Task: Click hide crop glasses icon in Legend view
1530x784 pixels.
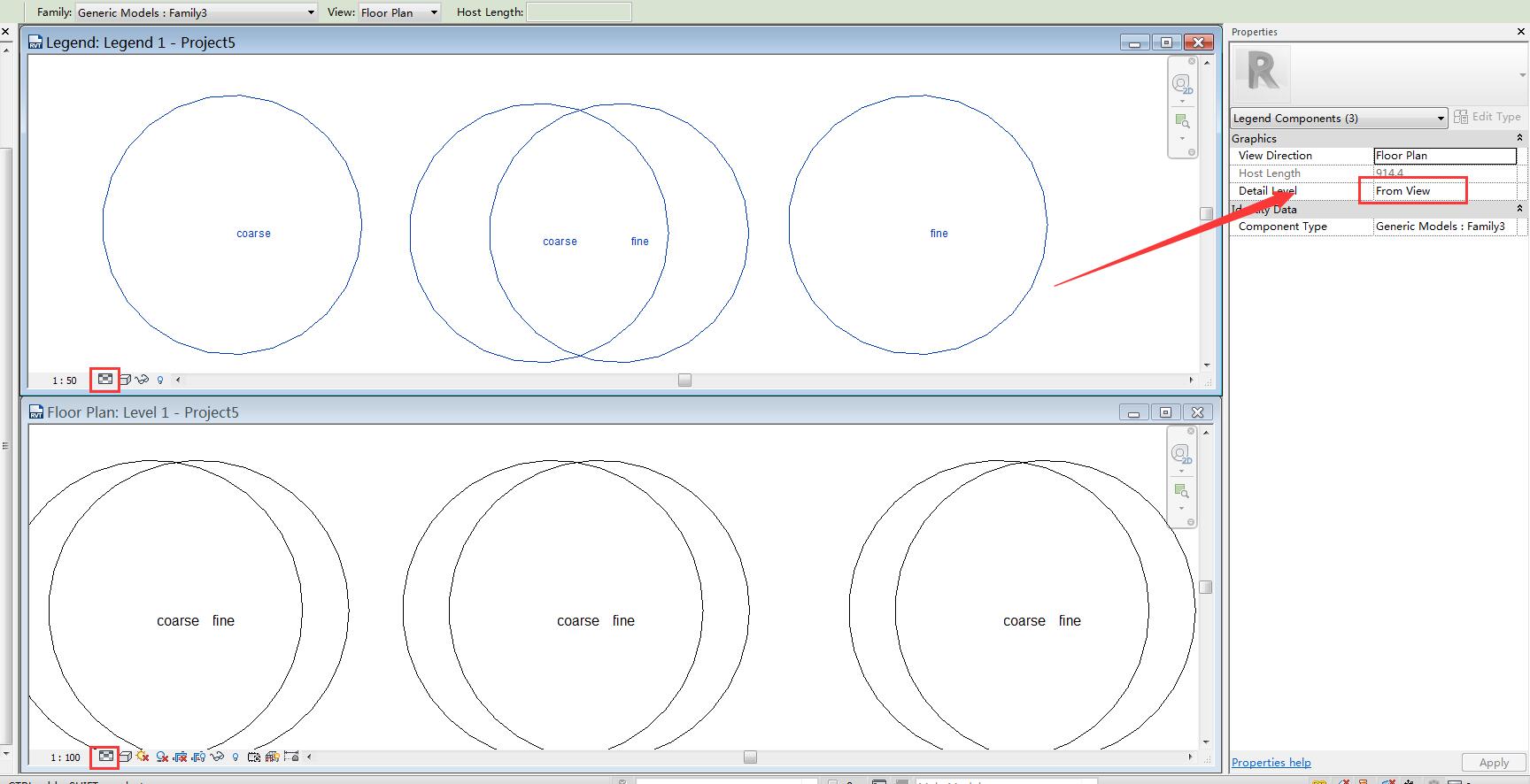Action: coord(142,380)
